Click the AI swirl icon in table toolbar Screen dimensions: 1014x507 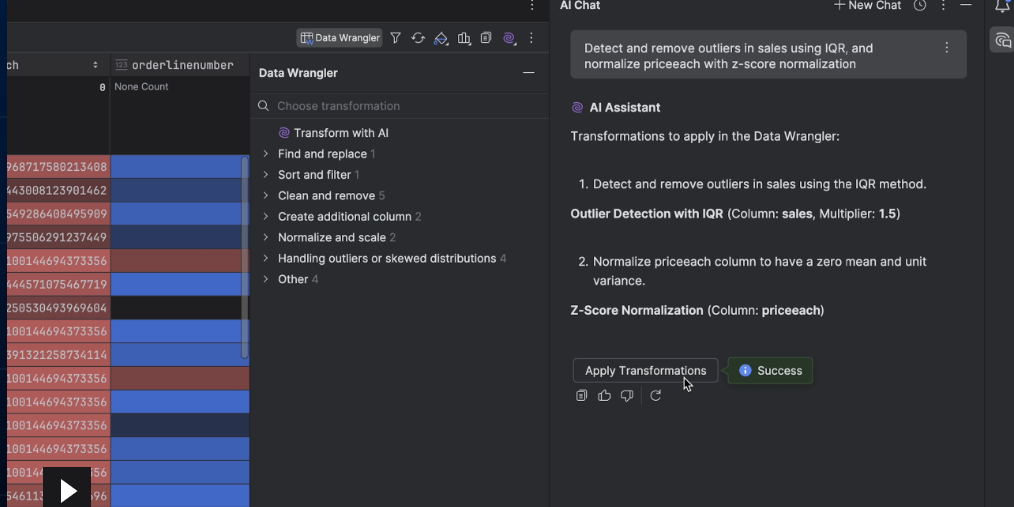click(509, 38)
